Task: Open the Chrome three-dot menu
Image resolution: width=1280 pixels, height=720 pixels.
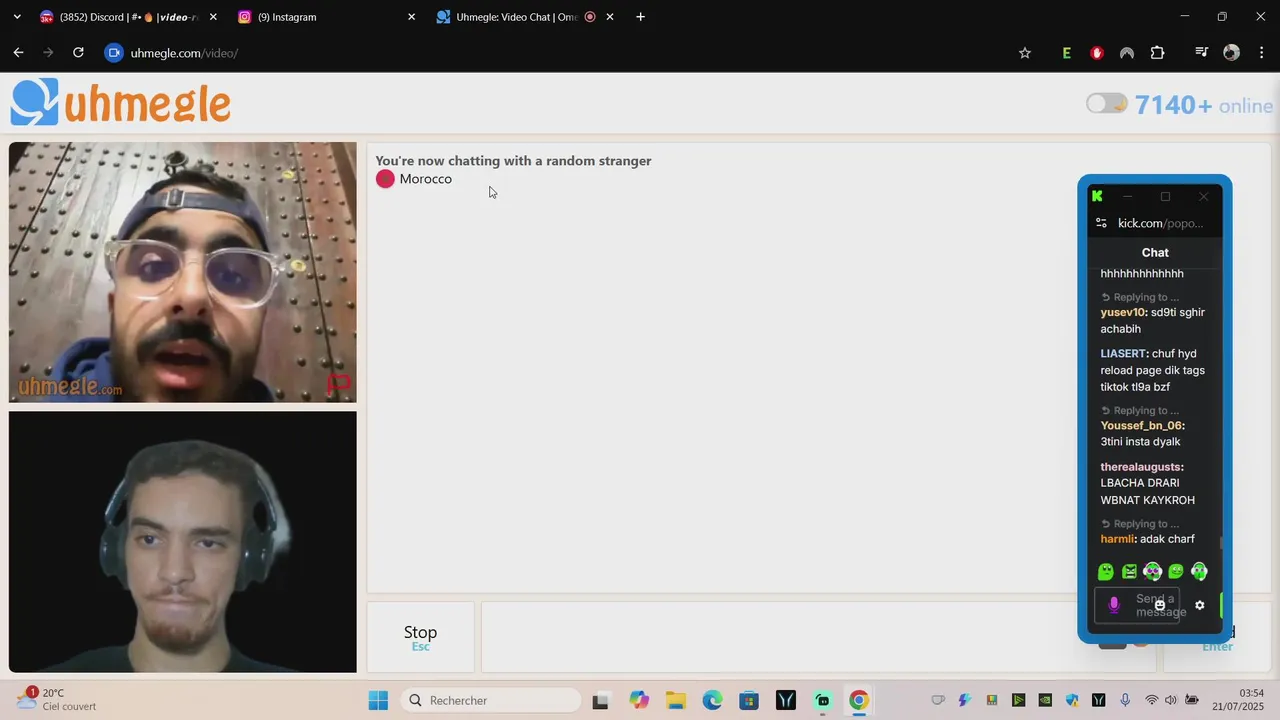Action: pyautogui.click(x=1262, y=53)
